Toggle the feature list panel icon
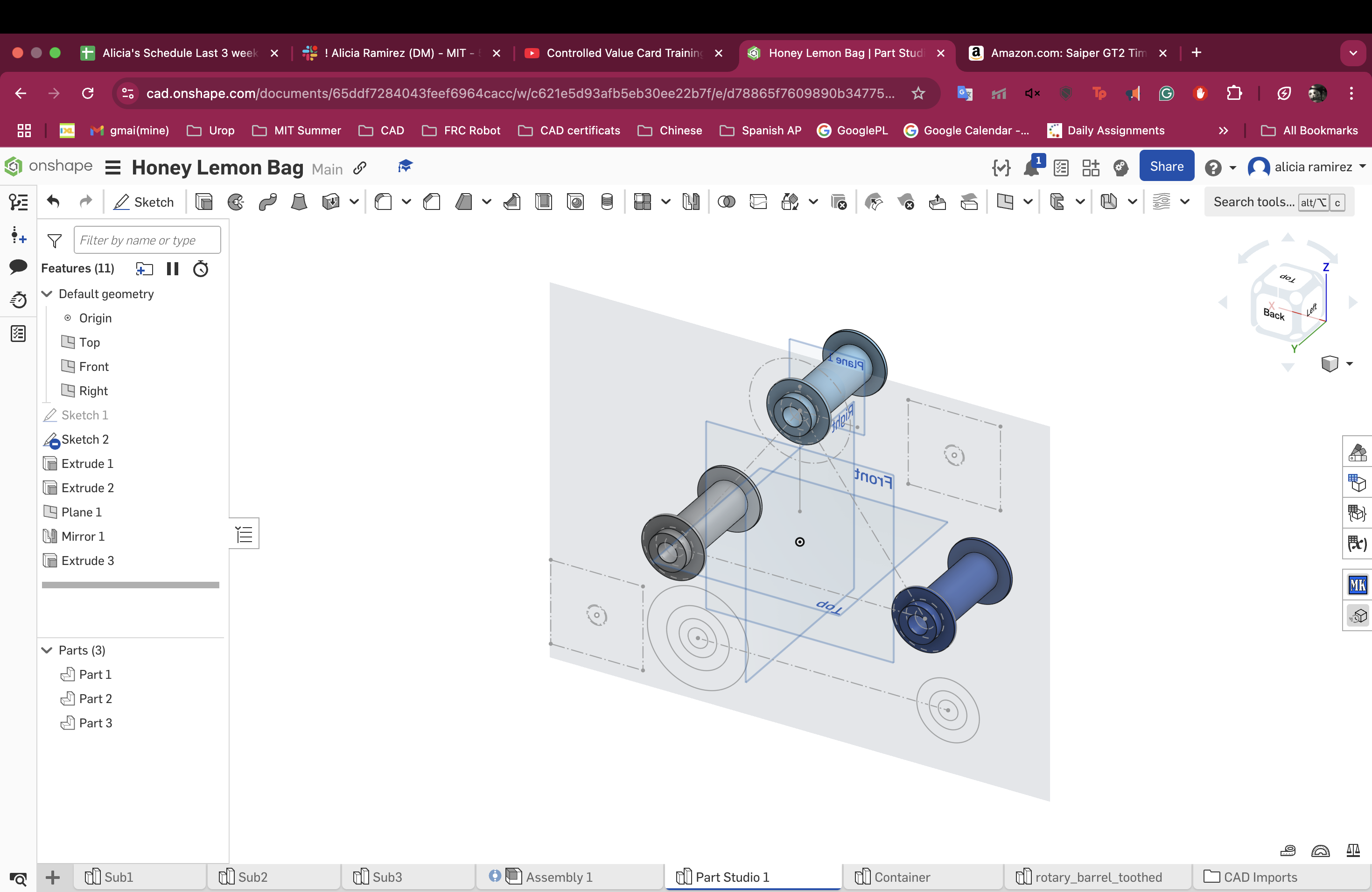 click(19, 202)
